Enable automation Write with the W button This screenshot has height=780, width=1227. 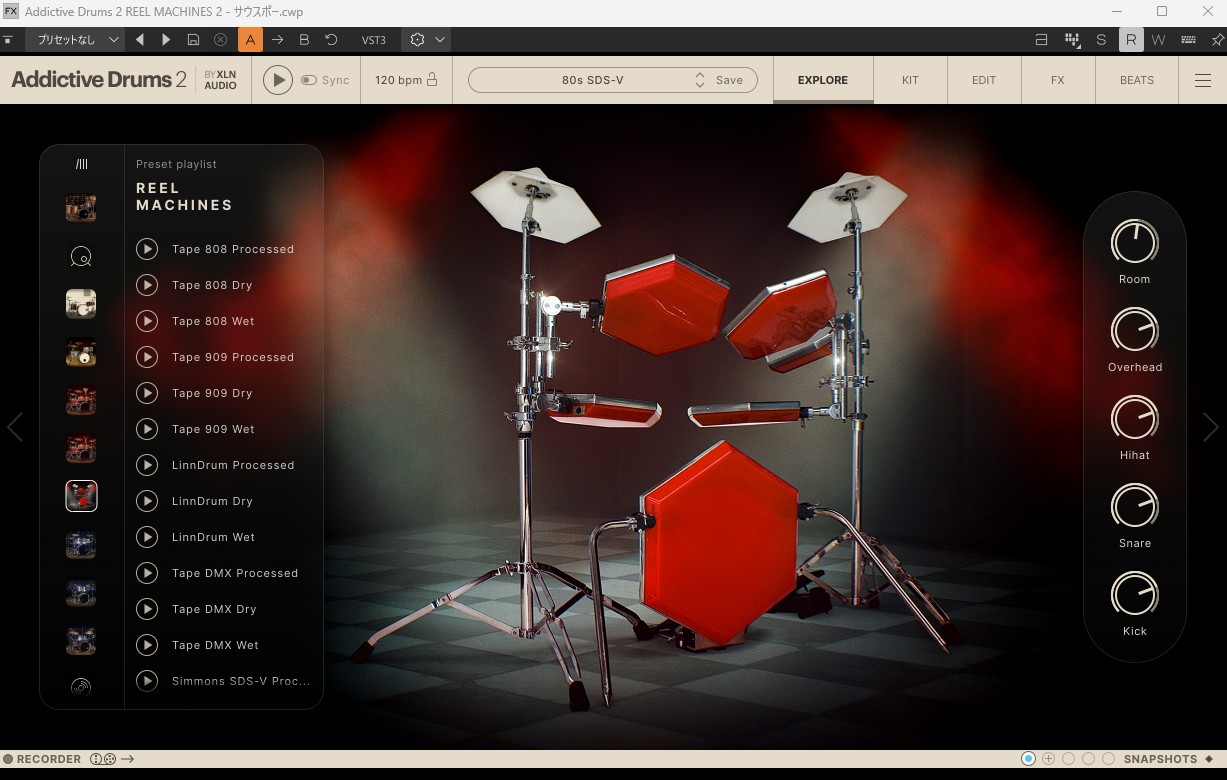[1158, 40]
